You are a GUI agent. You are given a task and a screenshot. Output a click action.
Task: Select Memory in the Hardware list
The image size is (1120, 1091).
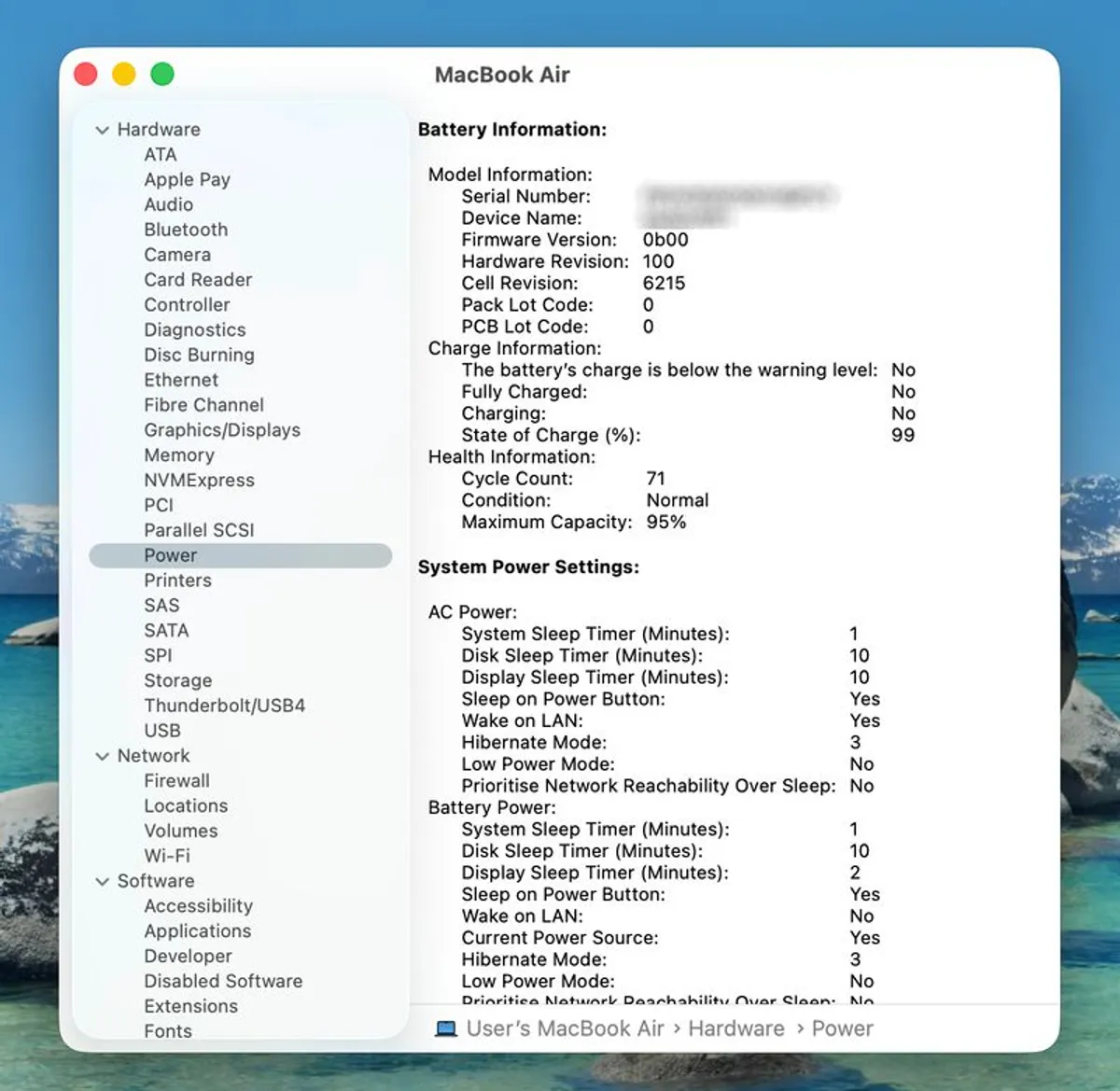tap(179, 455)
